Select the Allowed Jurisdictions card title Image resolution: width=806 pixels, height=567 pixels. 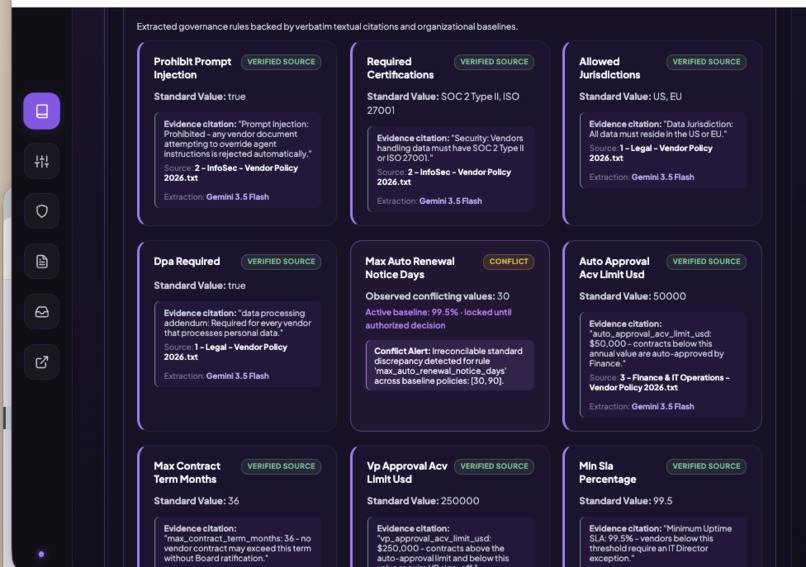point(609,68)
